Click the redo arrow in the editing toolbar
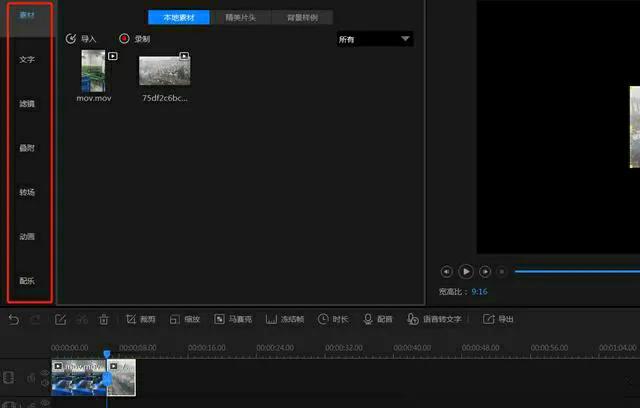 tap(36, 319)
